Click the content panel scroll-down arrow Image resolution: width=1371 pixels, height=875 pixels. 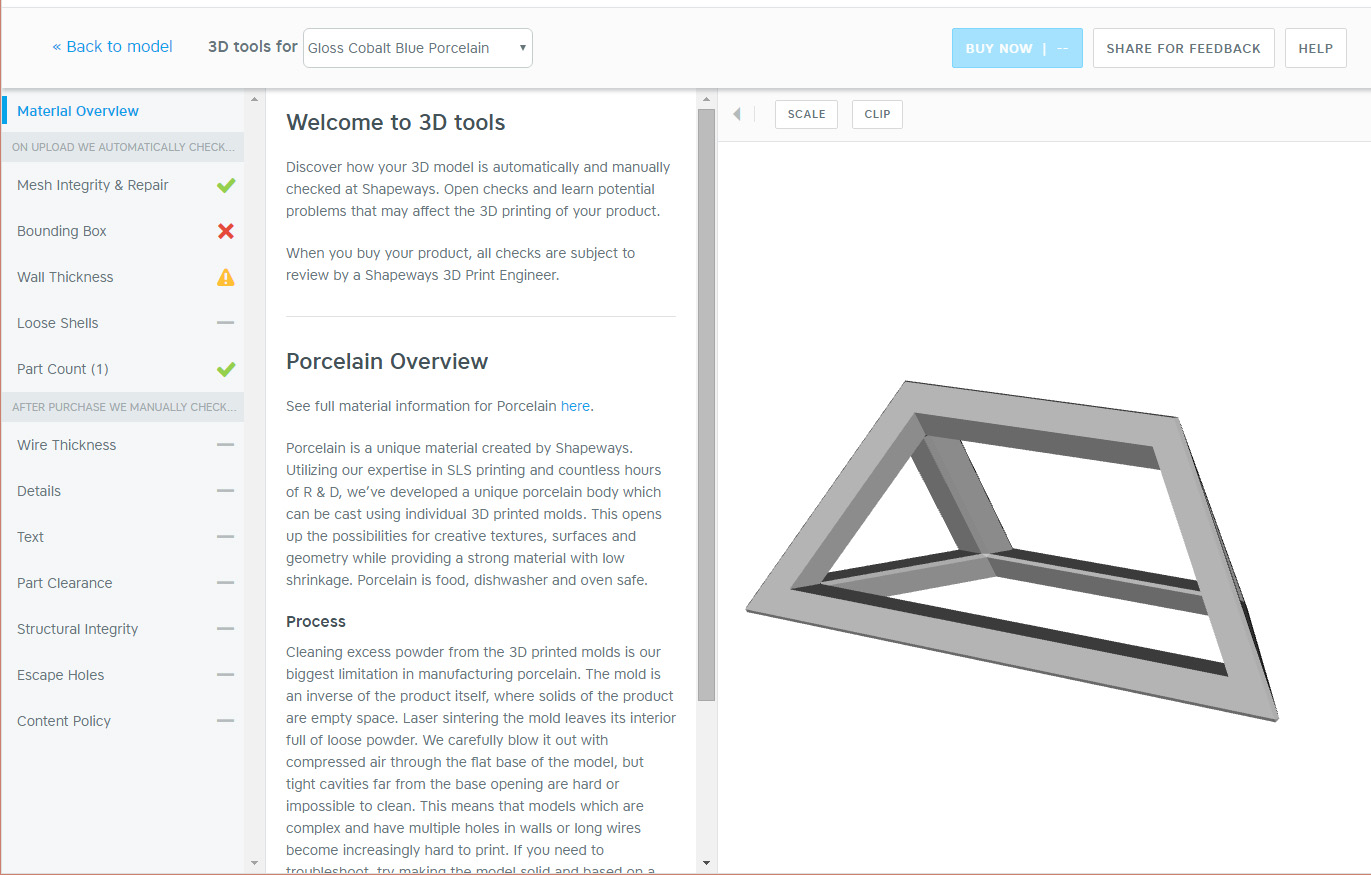pos(706,863)
